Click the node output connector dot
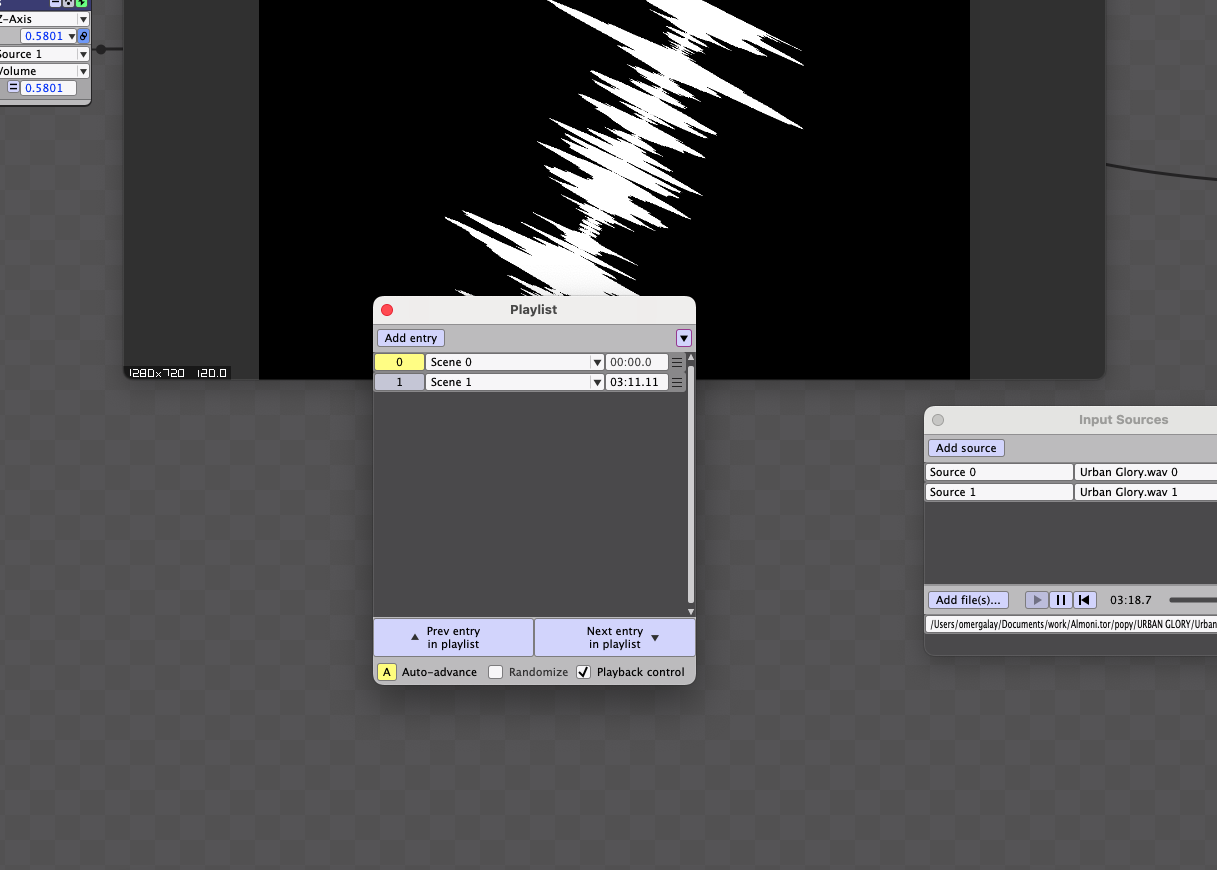The image size is (1217, 870). click(100, 48)
